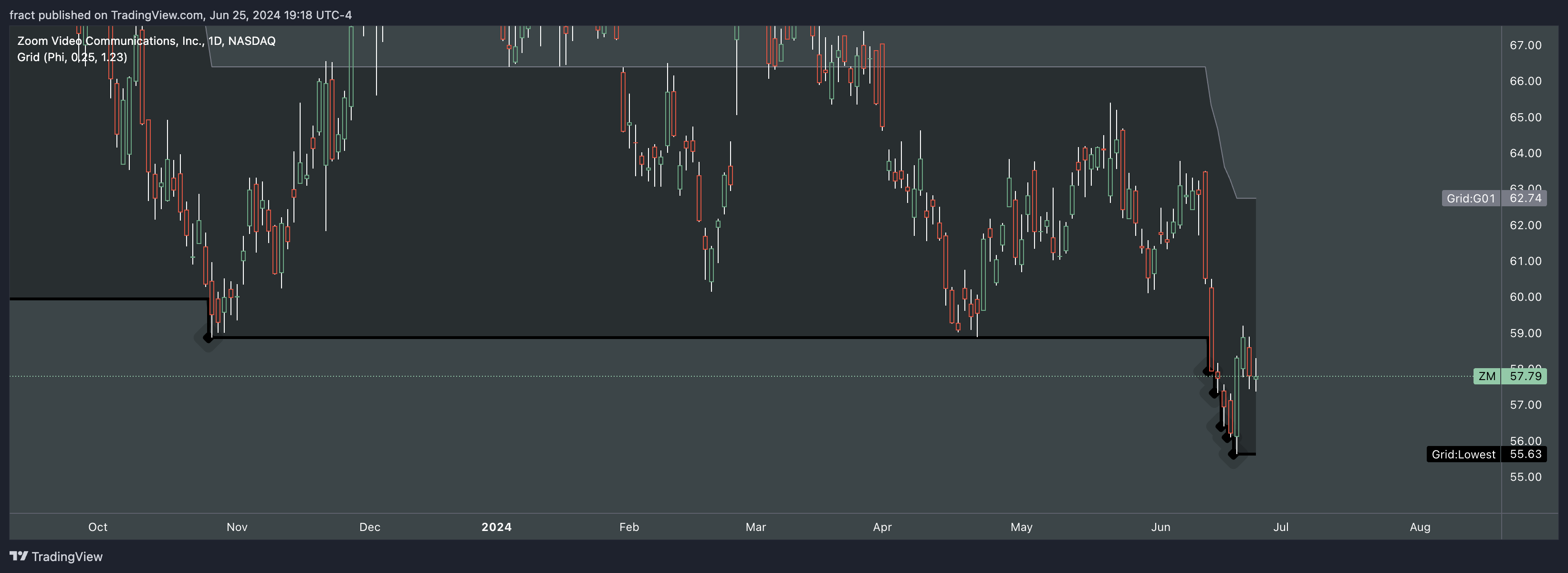Image resolution: width=1568 pixels, height=573 pixels.
Task: Click the 55.00 price scale value
Action: [1526, 477]
